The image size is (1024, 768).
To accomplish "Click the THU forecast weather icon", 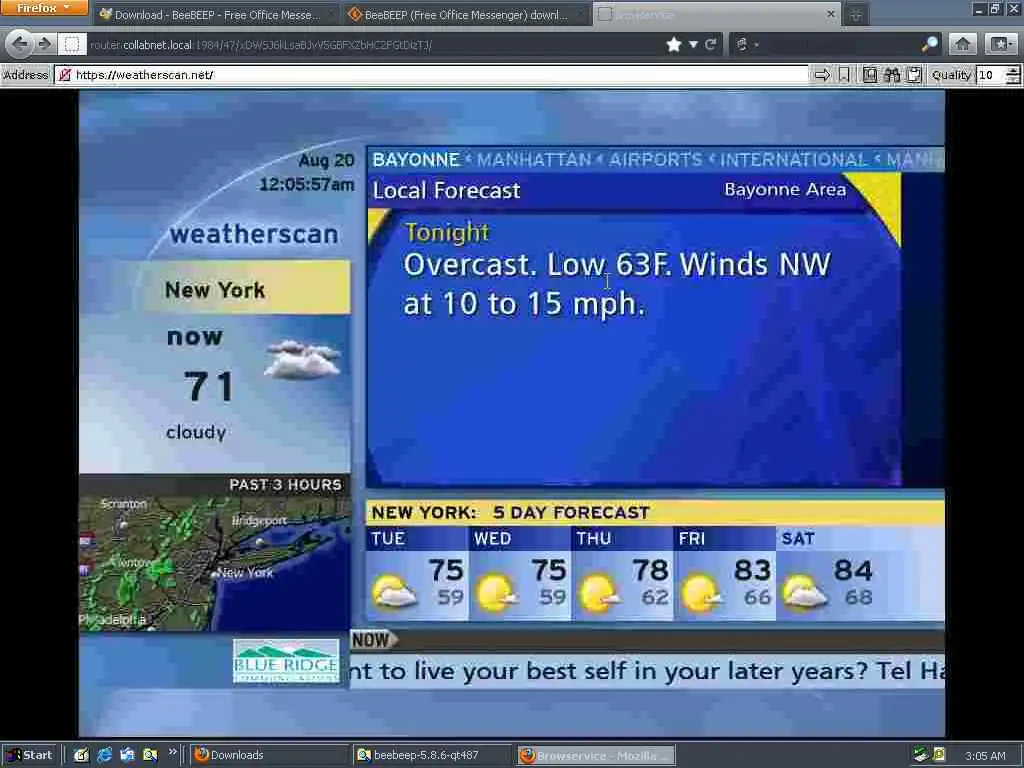I will pos(599,593).
